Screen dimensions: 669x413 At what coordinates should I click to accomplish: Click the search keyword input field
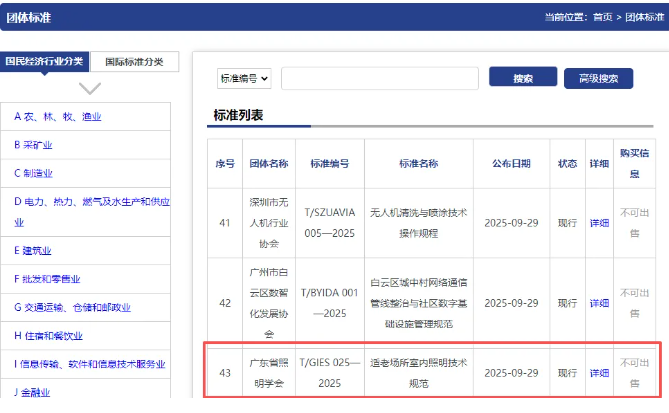(379, 79)
